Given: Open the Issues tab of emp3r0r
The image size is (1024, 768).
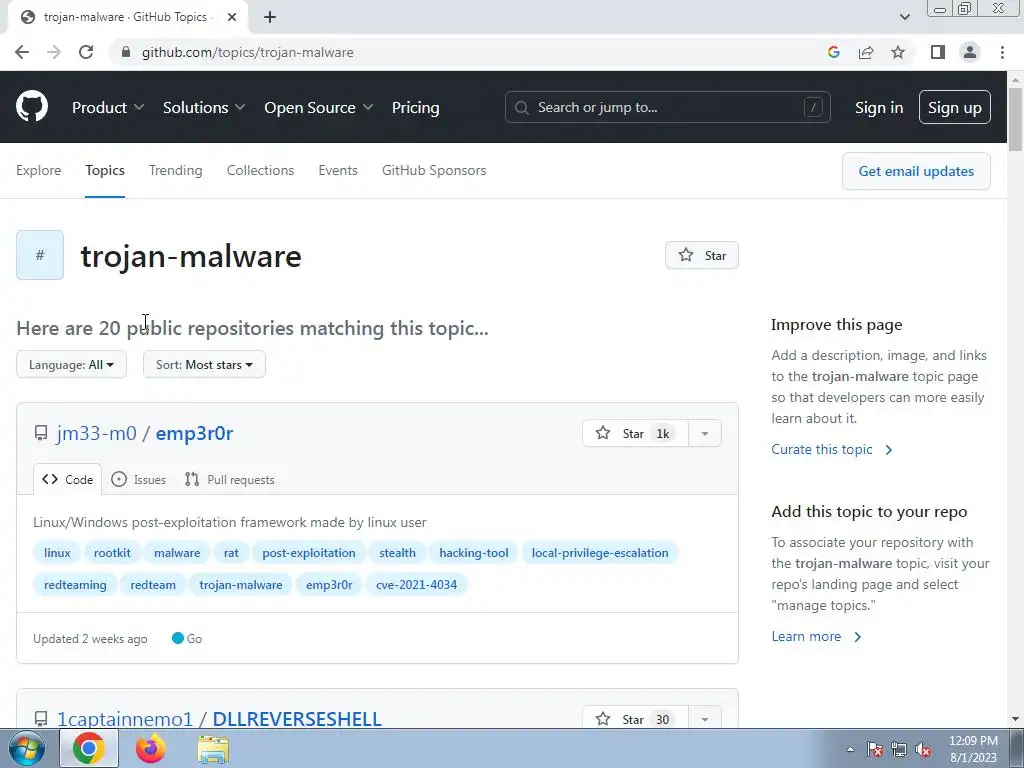Looking at the screenshot, I should pos(138,479).
